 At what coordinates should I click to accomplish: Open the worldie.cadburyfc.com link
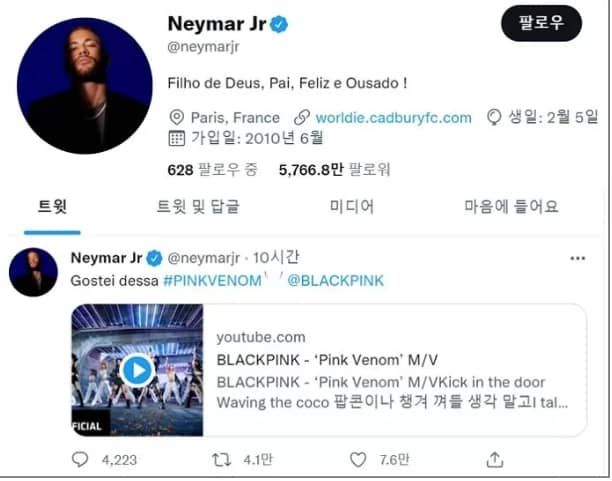393,118
